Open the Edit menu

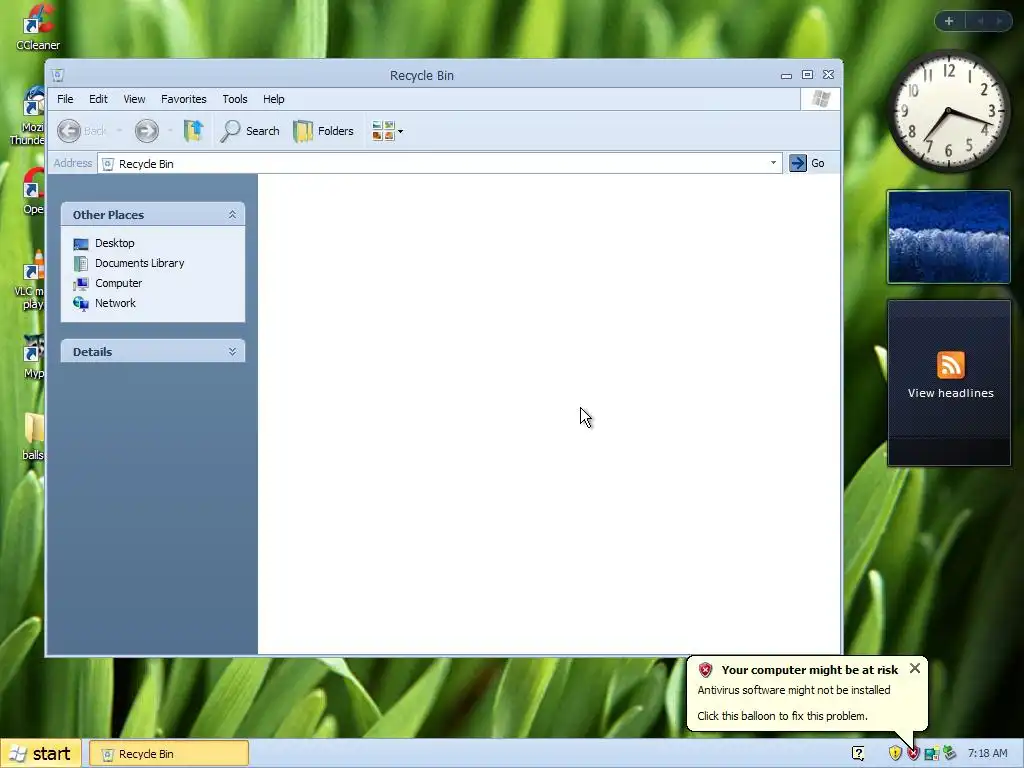pos(98,99)
